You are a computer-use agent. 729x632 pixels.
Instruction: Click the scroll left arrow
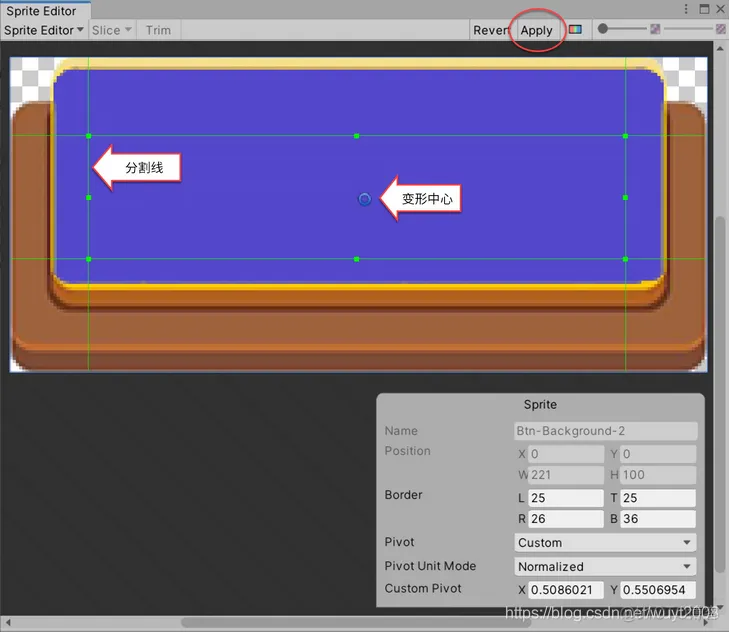(x=7, y=622)
